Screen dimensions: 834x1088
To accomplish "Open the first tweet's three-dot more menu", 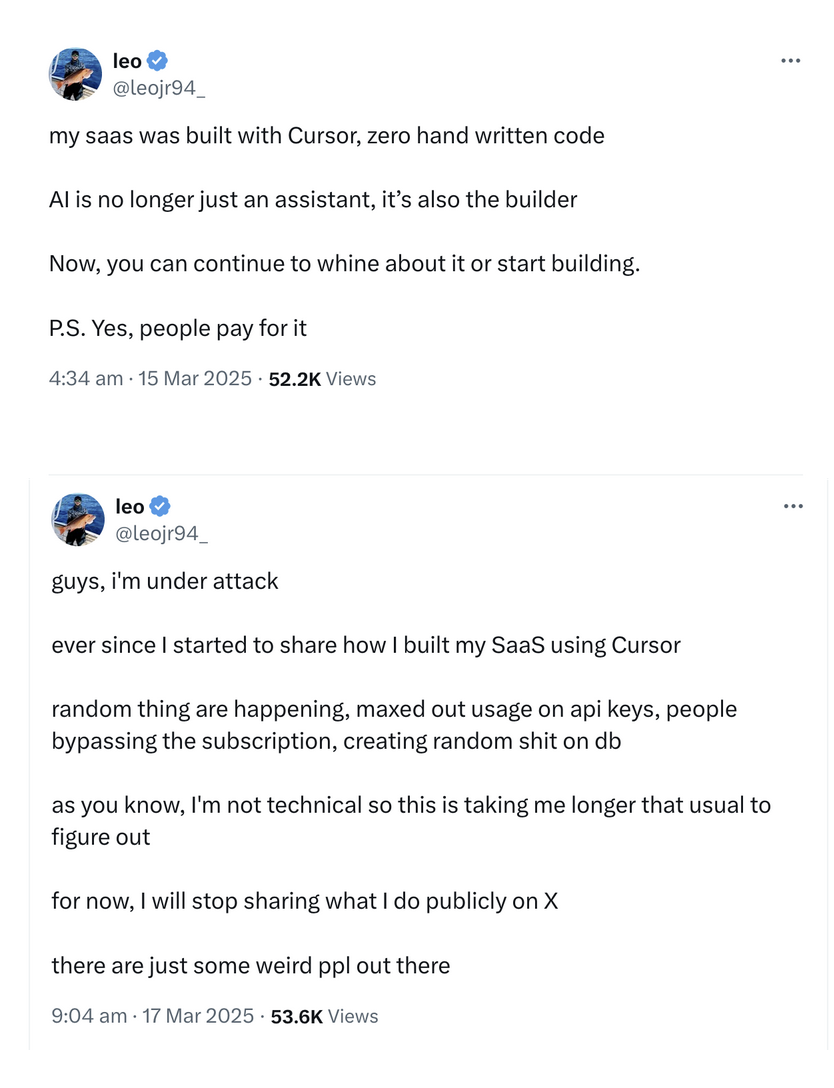I will pos(790,61).
